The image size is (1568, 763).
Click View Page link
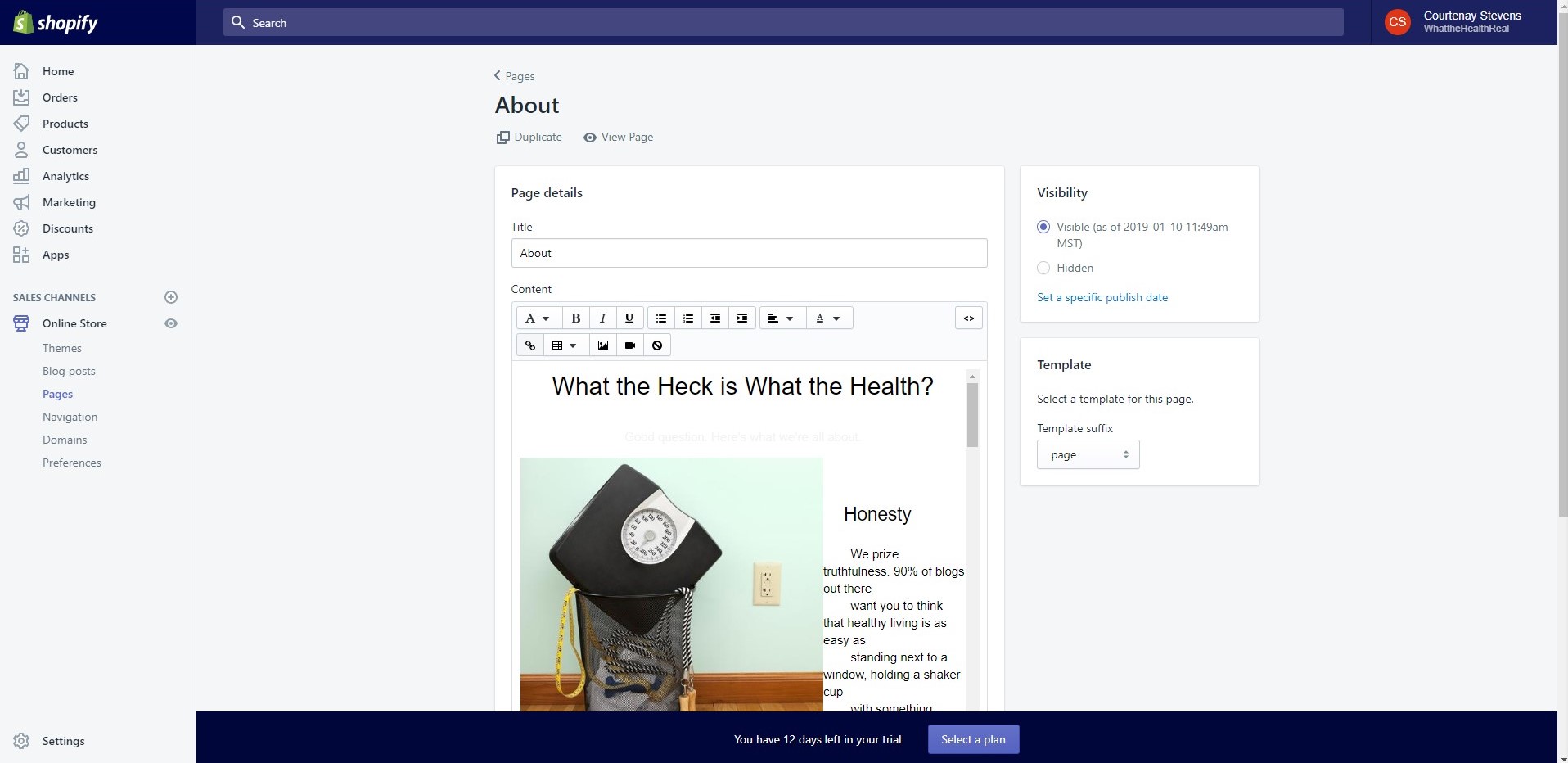(x=619, y=137)
